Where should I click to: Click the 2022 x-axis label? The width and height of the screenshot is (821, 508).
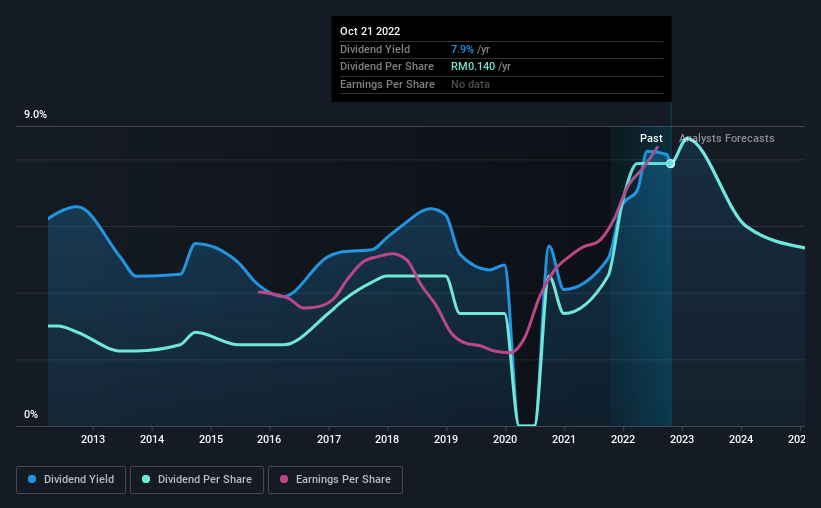[623, 439]
